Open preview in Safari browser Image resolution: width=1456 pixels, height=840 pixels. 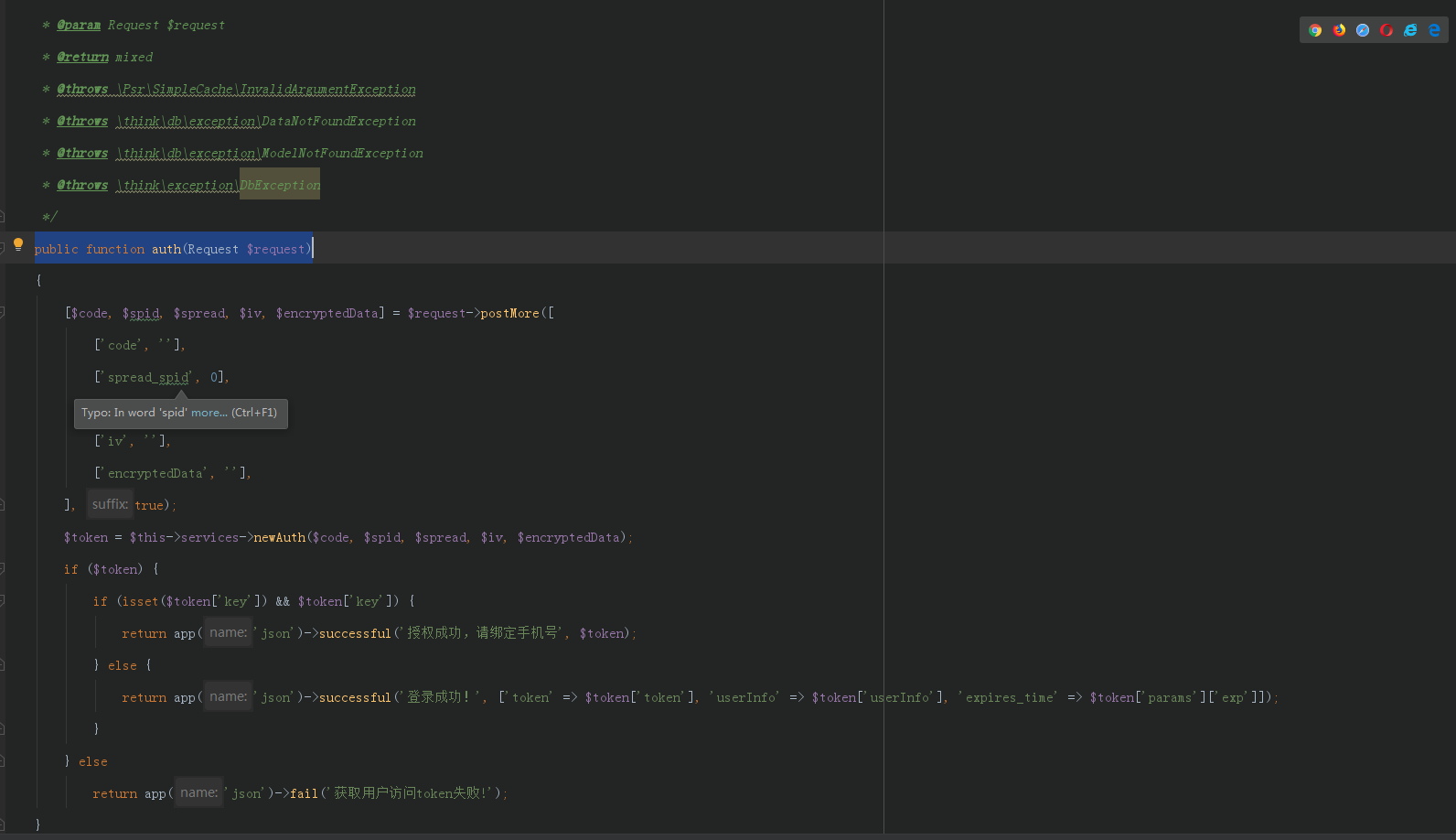click(x=1363, y=30)
